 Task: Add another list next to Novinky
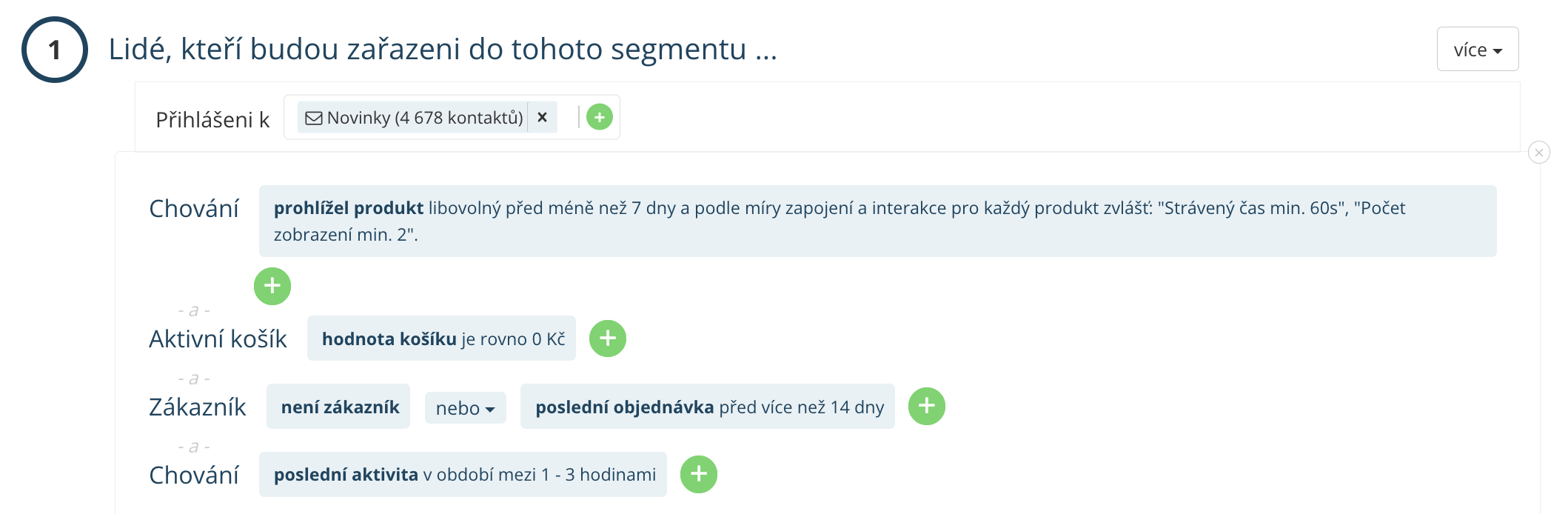(x=600, y=117)
